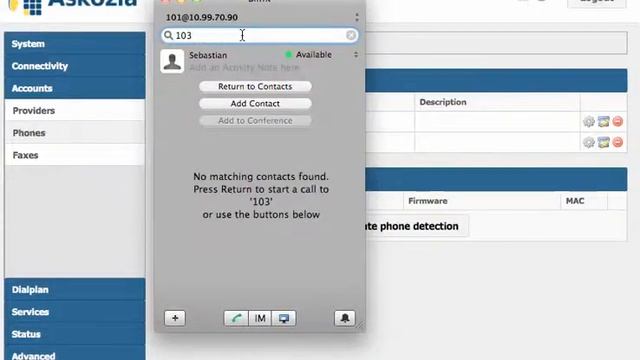Expand the Status section in sidebar
640x360 pixels.
tap(75, 334)
